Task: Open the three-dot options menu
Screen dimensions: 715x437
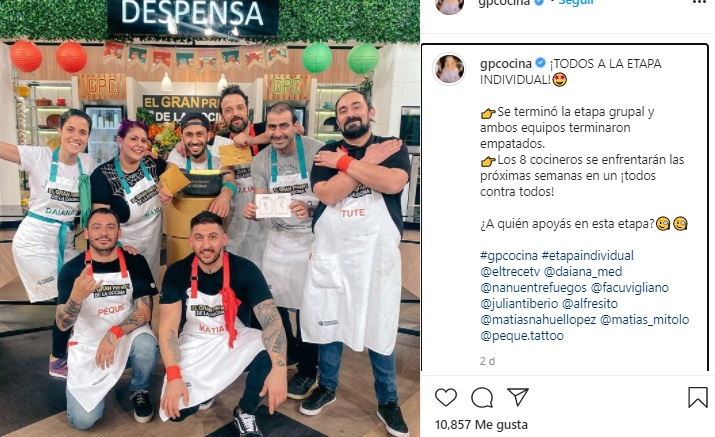Action: (699, 2)
